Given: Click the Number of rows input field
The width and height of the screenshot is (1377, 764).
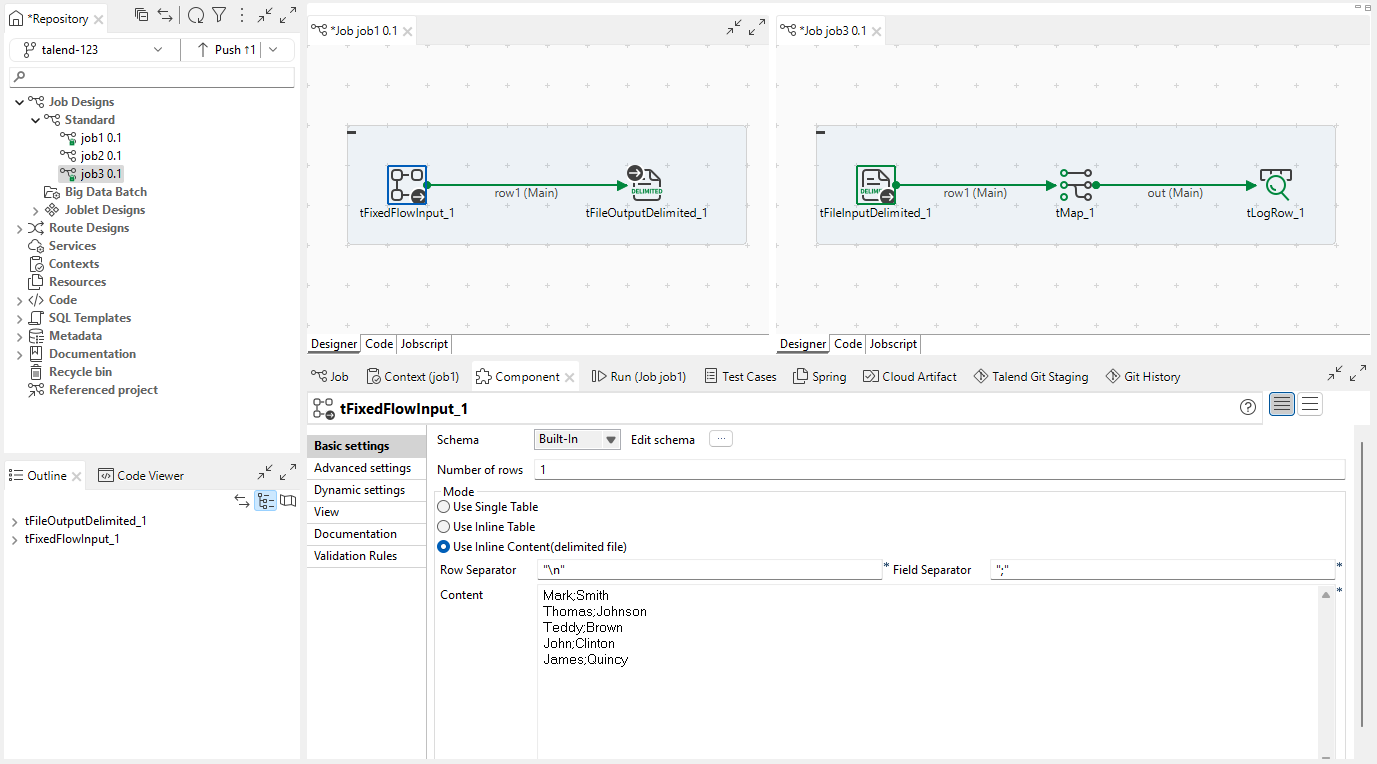Looking at the screenshot, I should tap(940, 470).
